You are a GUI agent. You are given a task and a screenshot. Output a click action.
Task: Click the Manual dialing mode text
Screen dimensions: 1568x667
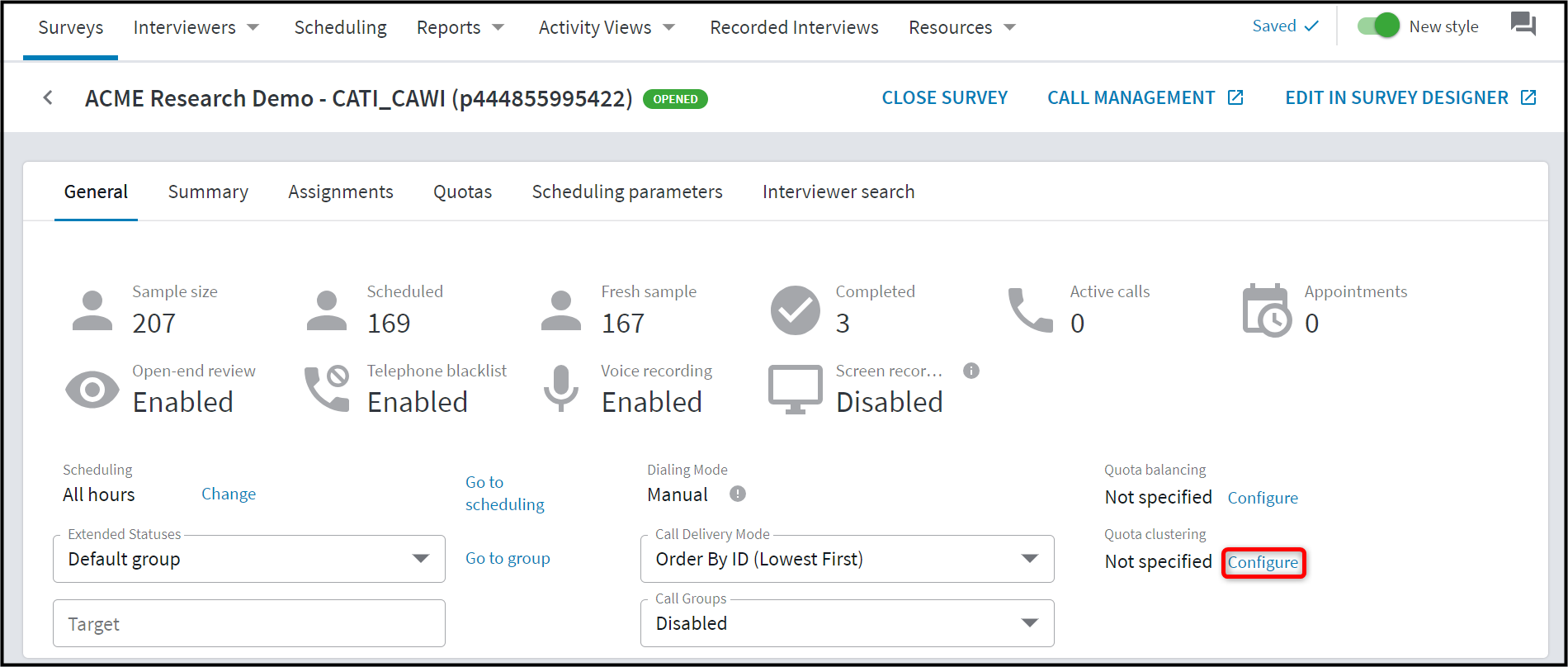click(x=678, y=494)
